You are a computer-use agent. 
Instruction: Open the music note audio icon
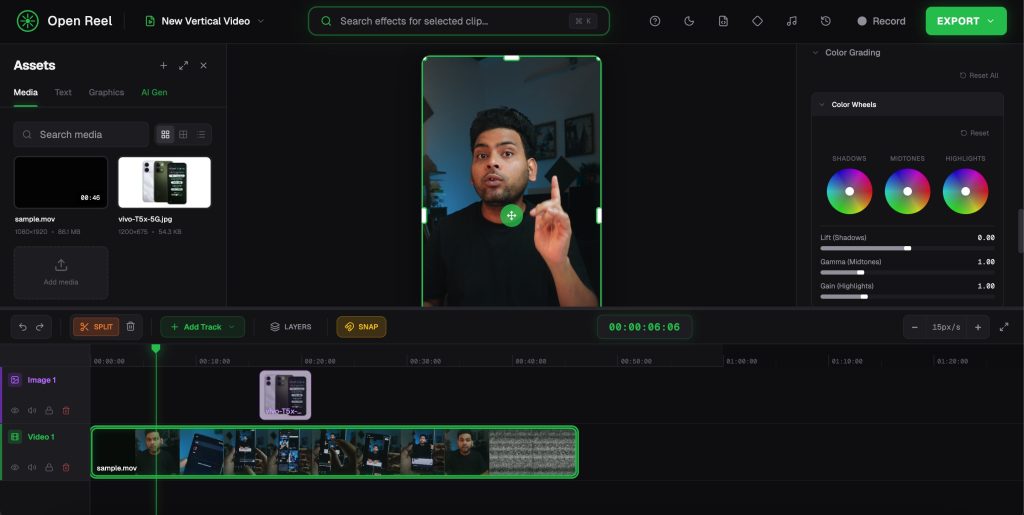pyautogui.click(x=792, y=21)
